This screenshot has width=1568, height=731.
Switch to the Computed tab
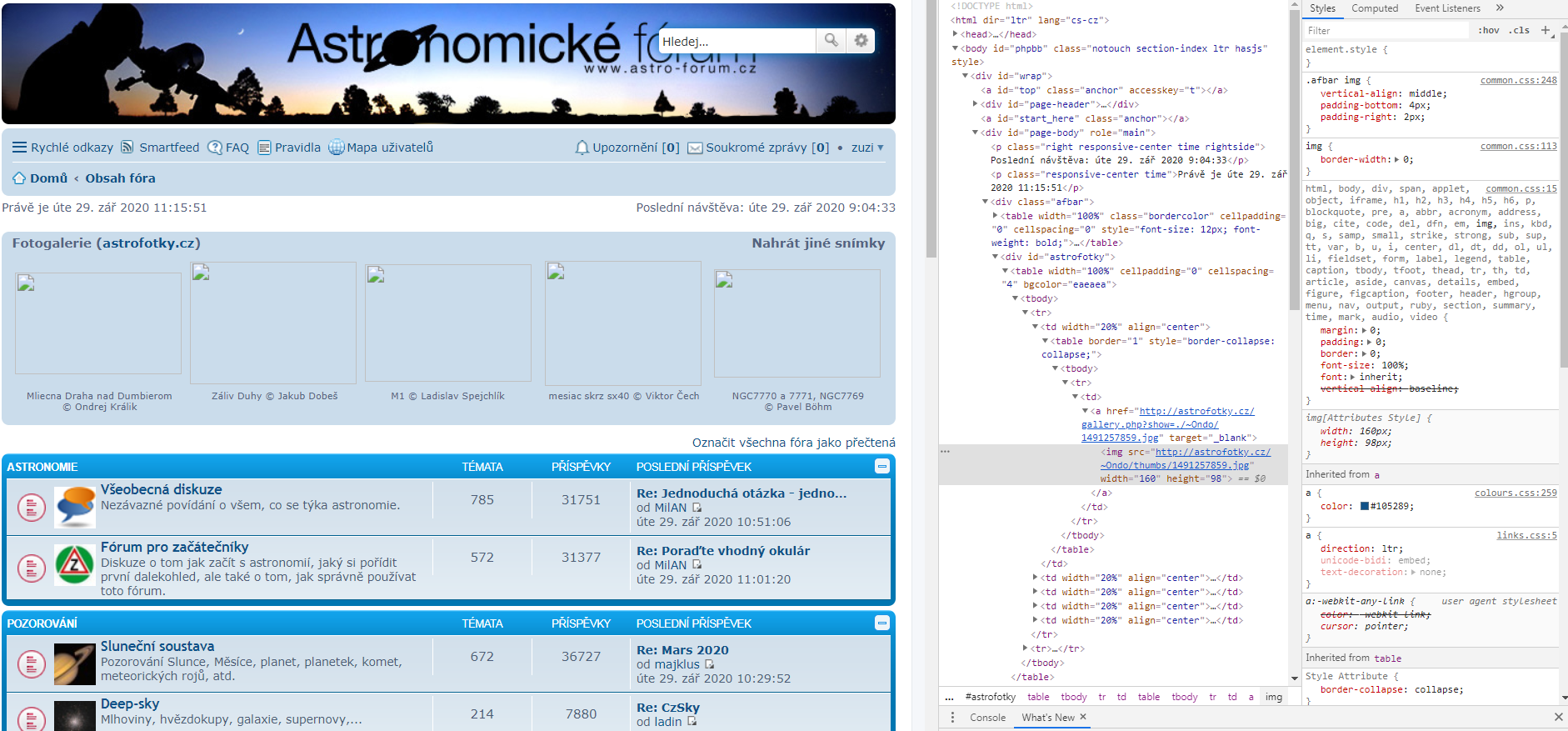(x=1375, y=8)
